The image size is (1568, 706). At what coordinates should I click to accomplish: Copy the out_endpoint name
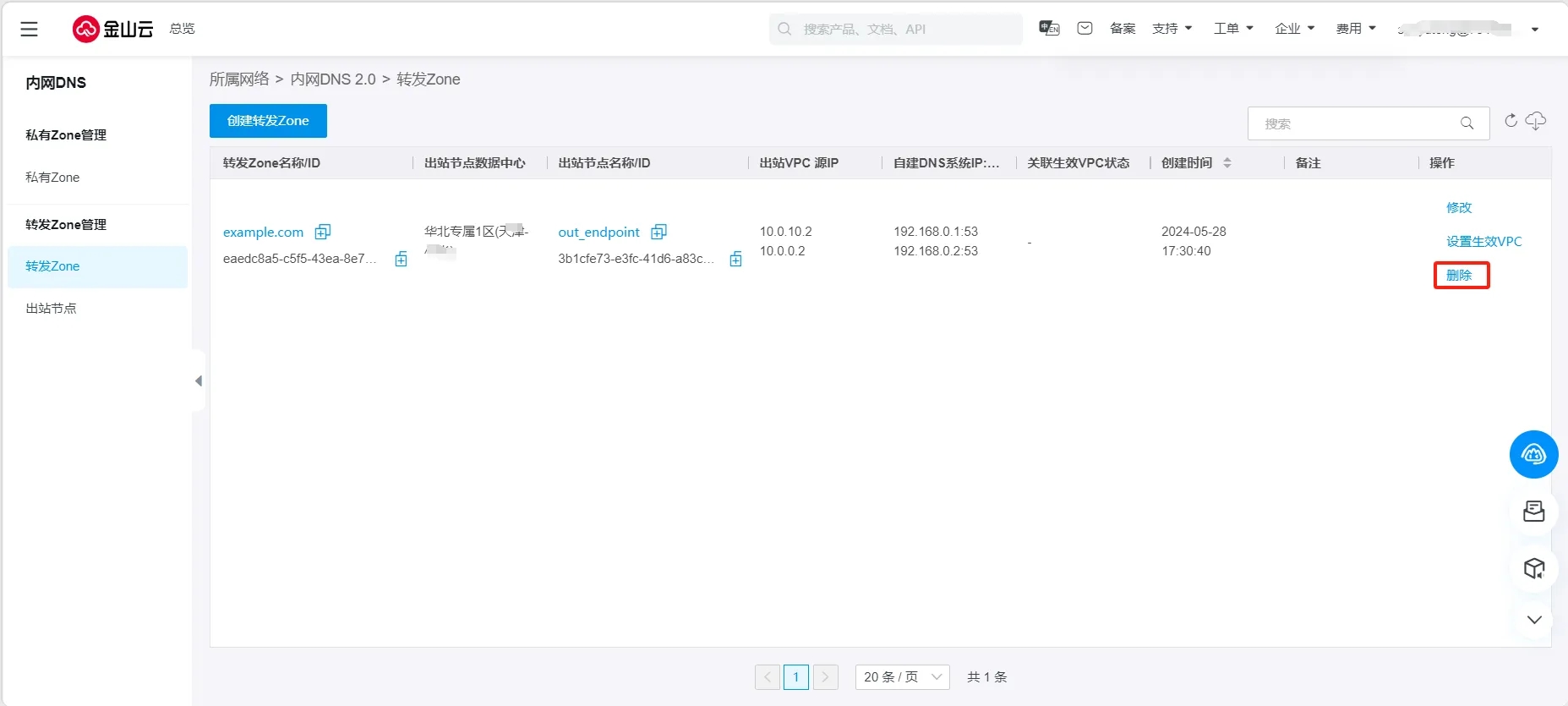pyautogui.click(x=659, y=232)
